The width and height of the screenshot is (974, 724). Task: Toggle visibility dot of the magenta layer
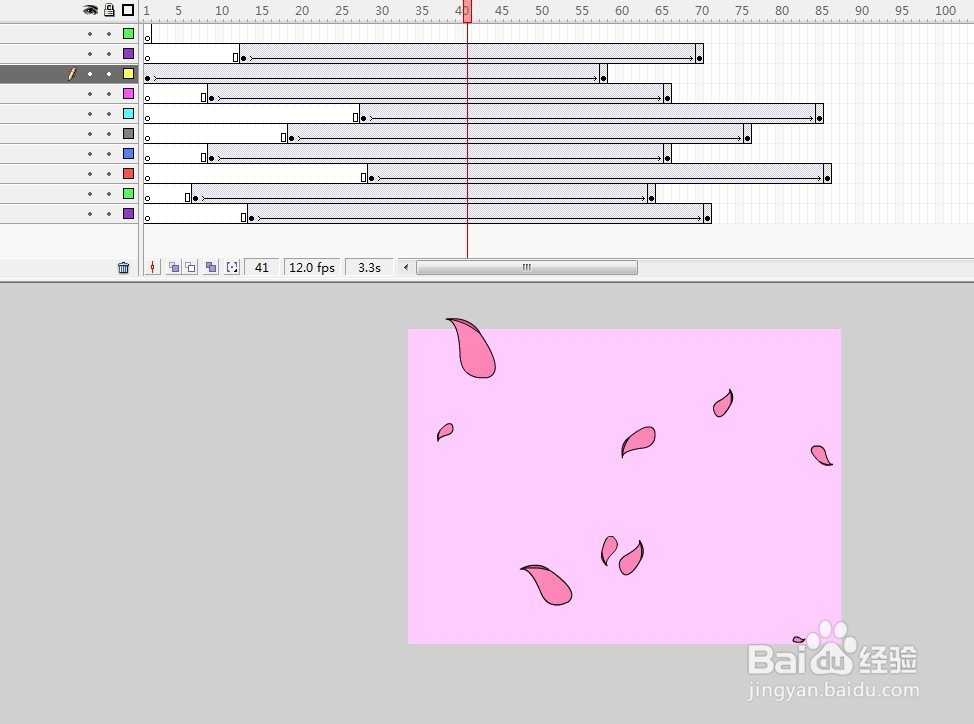click(x=90, y=94)
